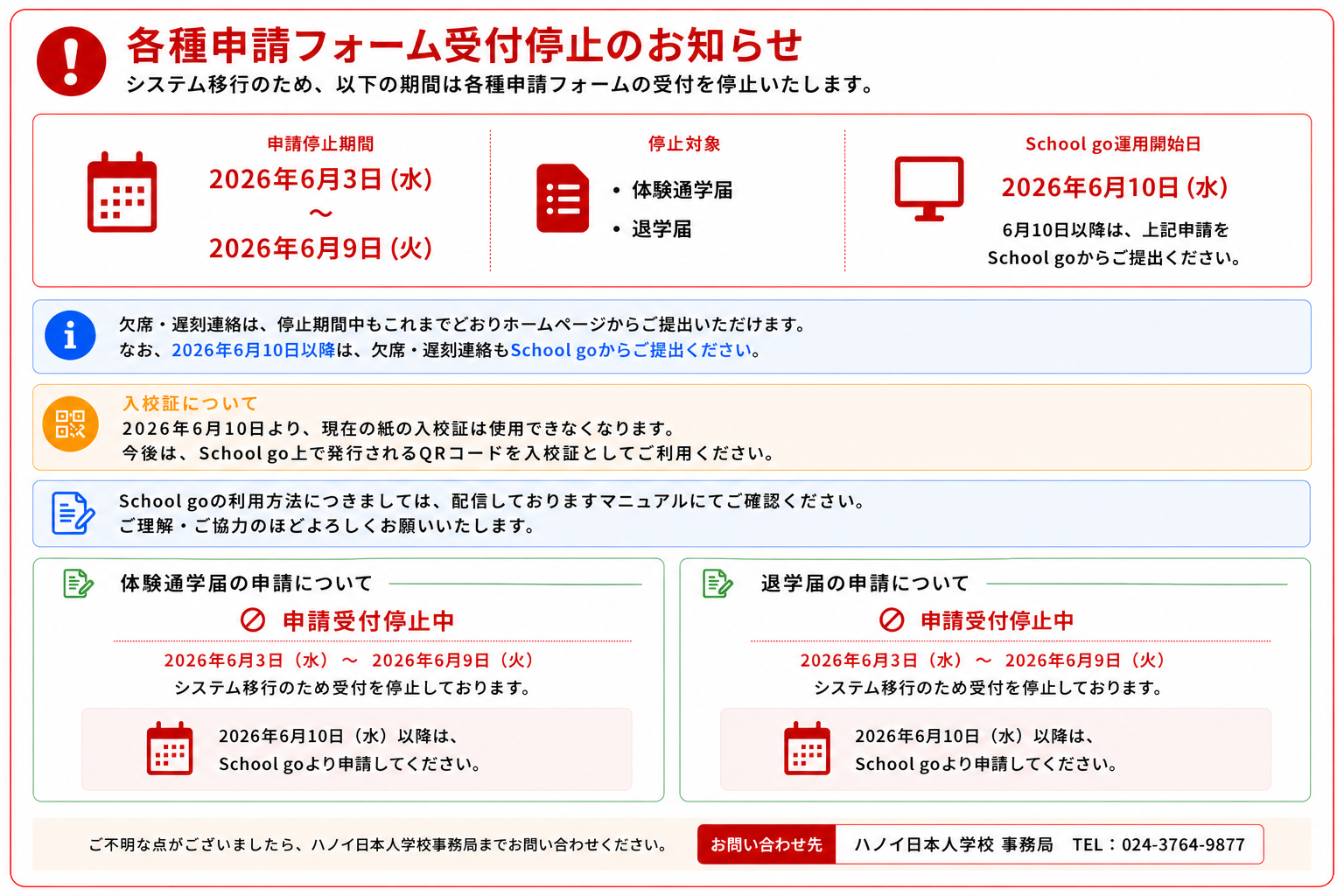
Task: Click the launch date 2026年6月10日 (水) in the top panel
Action: 1115,187
